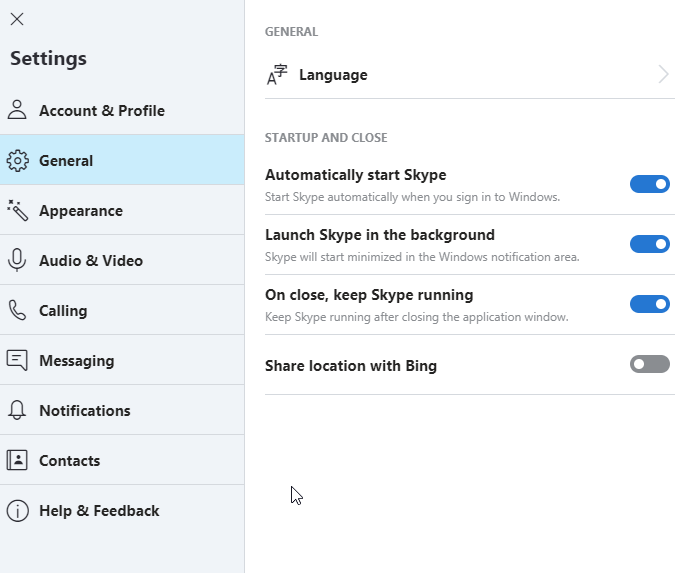687x573 pixels.
Task: Click the GENERAL section heading
Action: (x=291, y=32)
